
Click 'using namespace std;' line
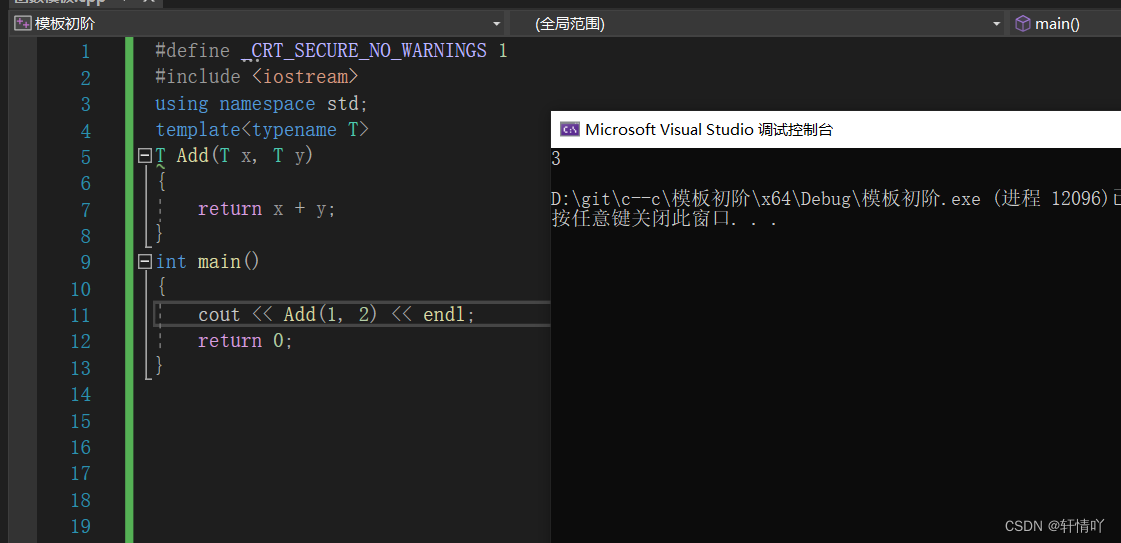point(261,104)
